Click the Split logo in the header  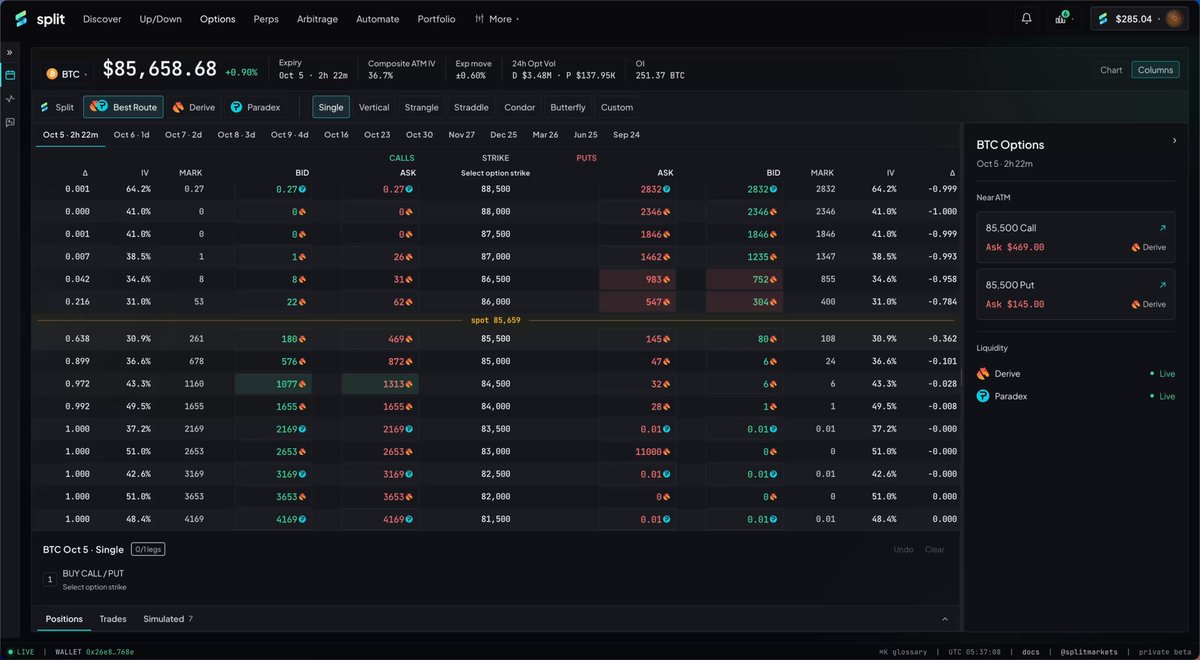coord(40,19)
